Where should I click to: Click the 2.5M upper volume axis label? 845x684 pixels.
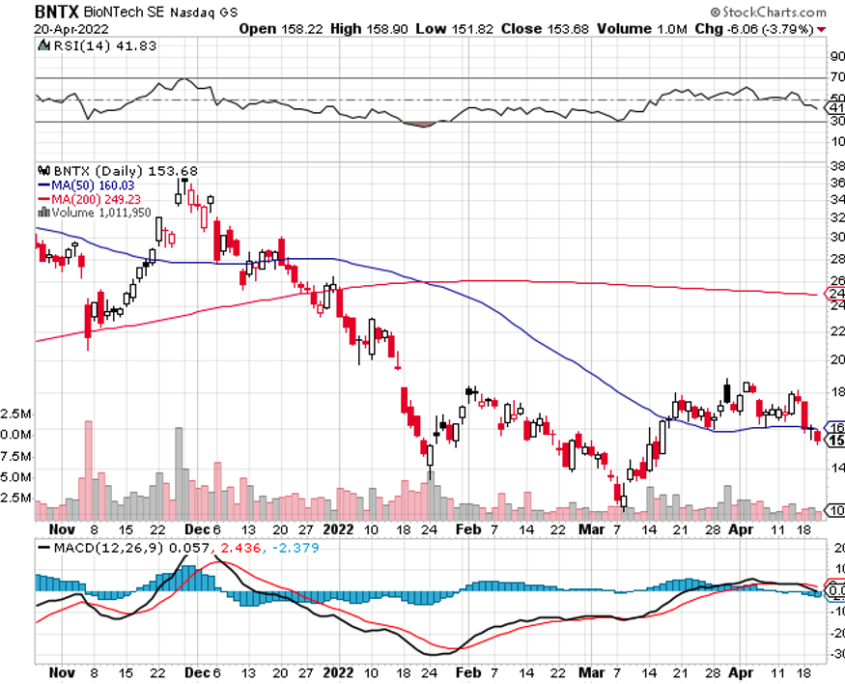[x=15, y=414]
